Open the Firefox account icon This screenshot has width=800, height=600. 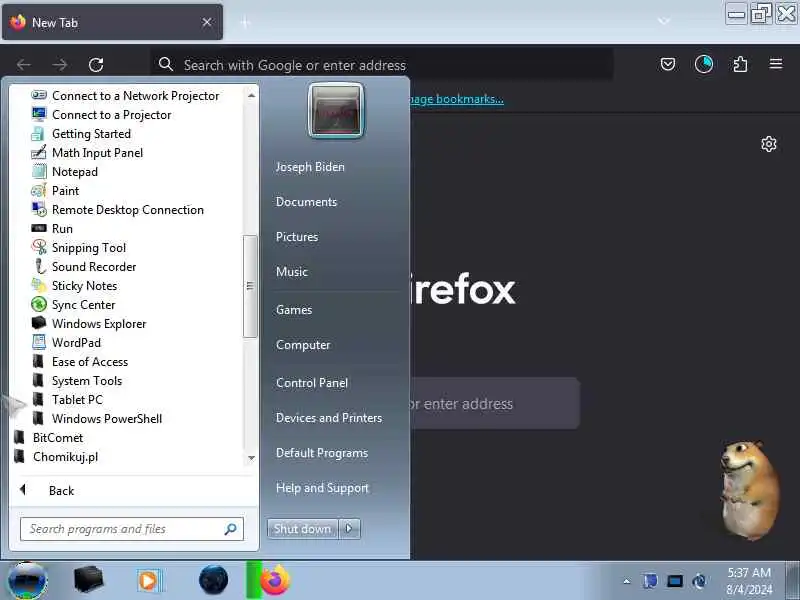pyautogui.click(x=704, y=64)
